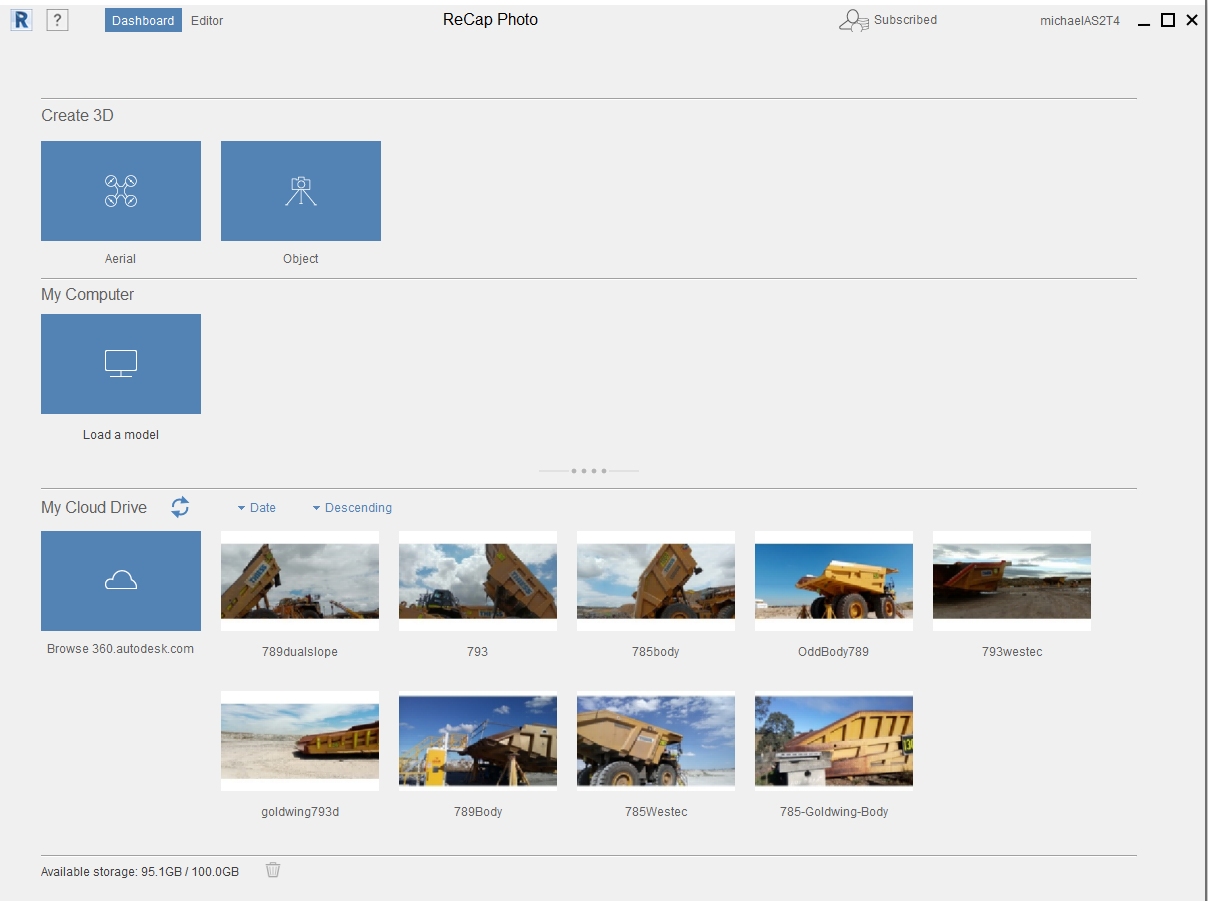The height and width of the screenshot is (901, 1208).
Task: Open the OddBody789 project thumbnail
Action: [x=834, y=581]
